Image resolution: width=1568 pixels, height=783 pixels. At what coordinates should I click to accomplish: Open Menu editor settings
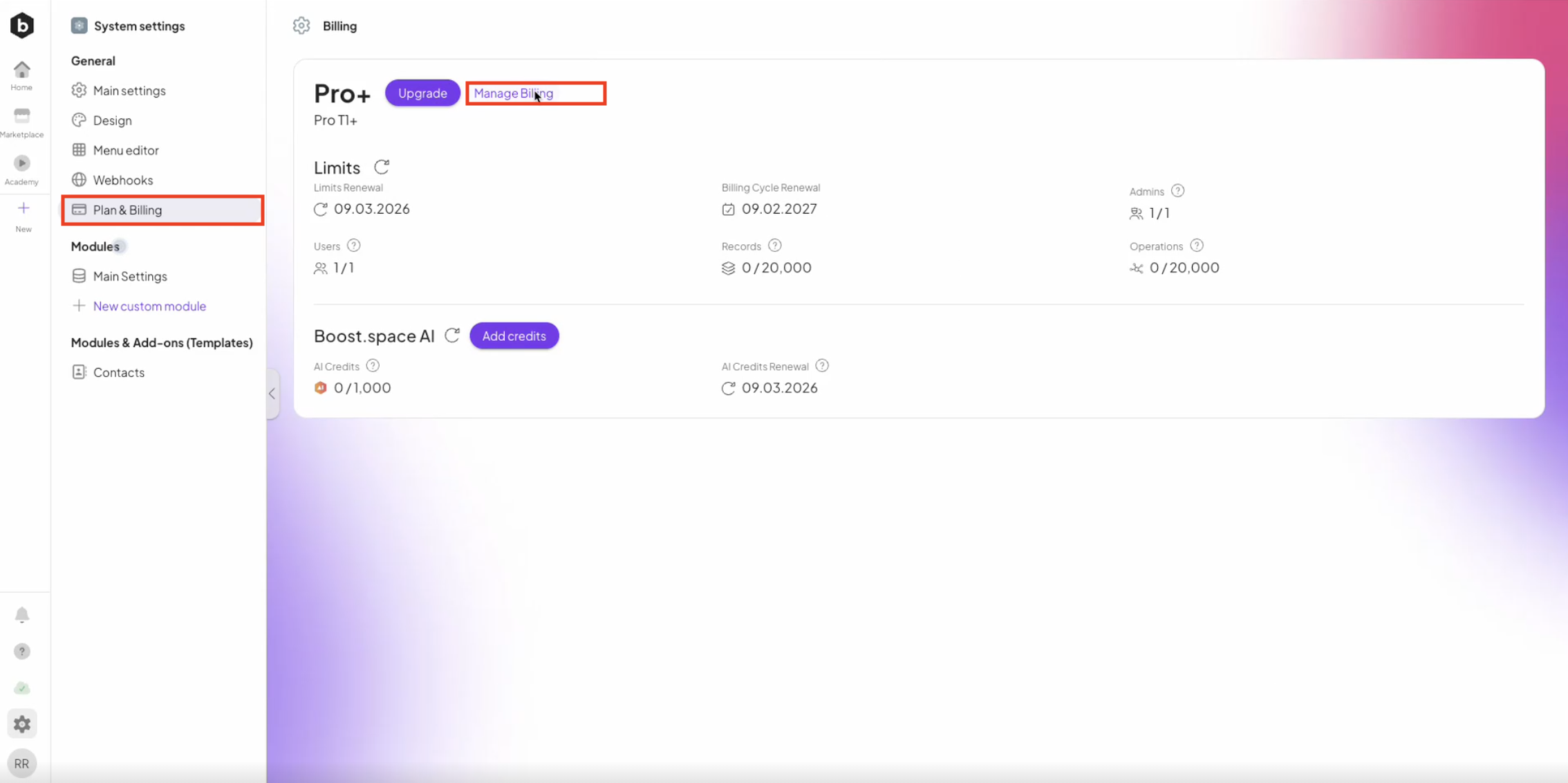pos(126,150)
